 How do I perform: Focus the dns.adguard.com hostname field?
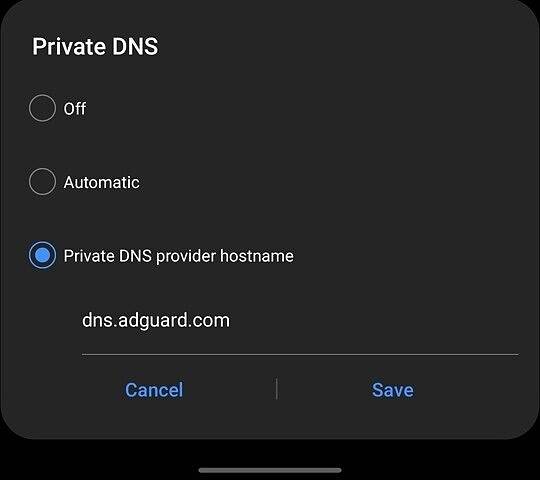click(300, 320)
